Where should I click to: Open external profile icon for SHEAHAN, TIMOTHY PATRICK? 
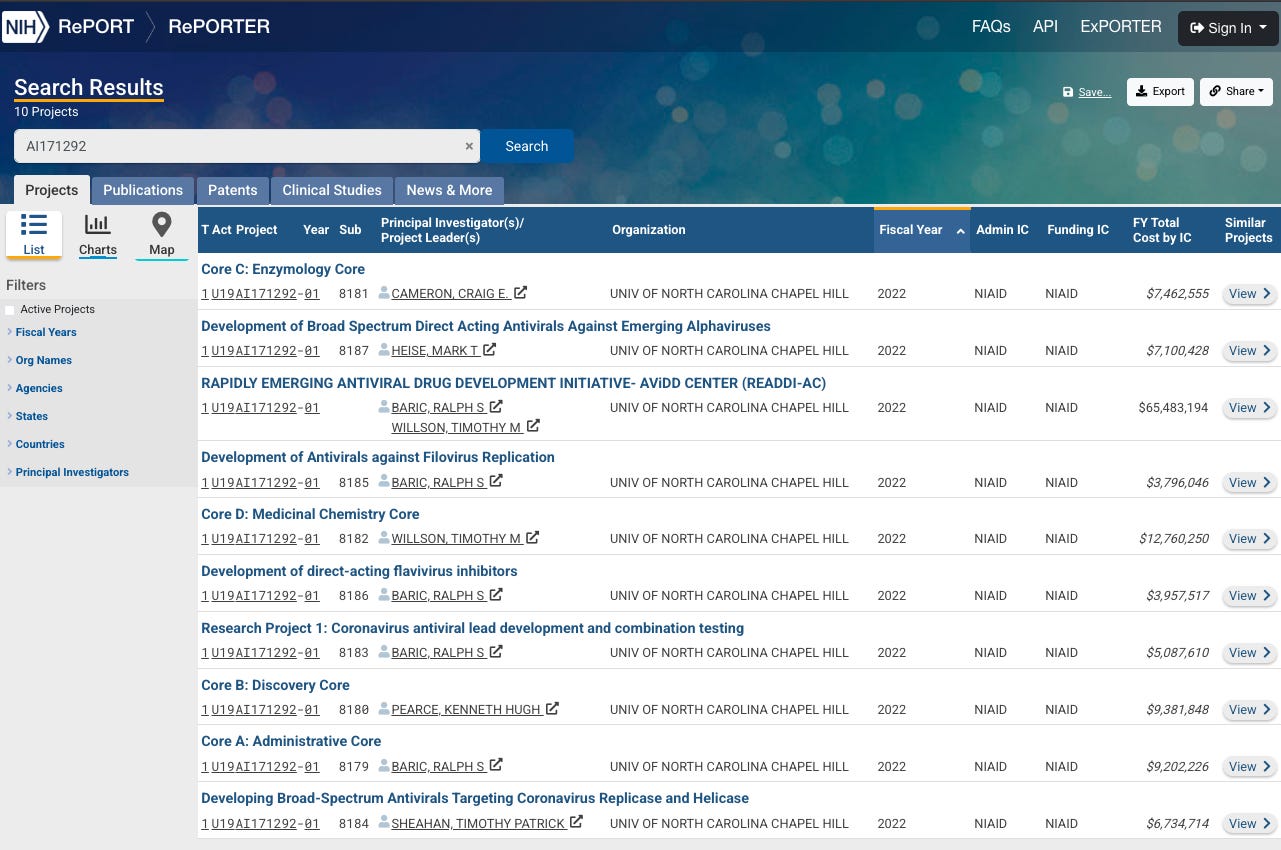pyautogui.click(x=576, y=823)
